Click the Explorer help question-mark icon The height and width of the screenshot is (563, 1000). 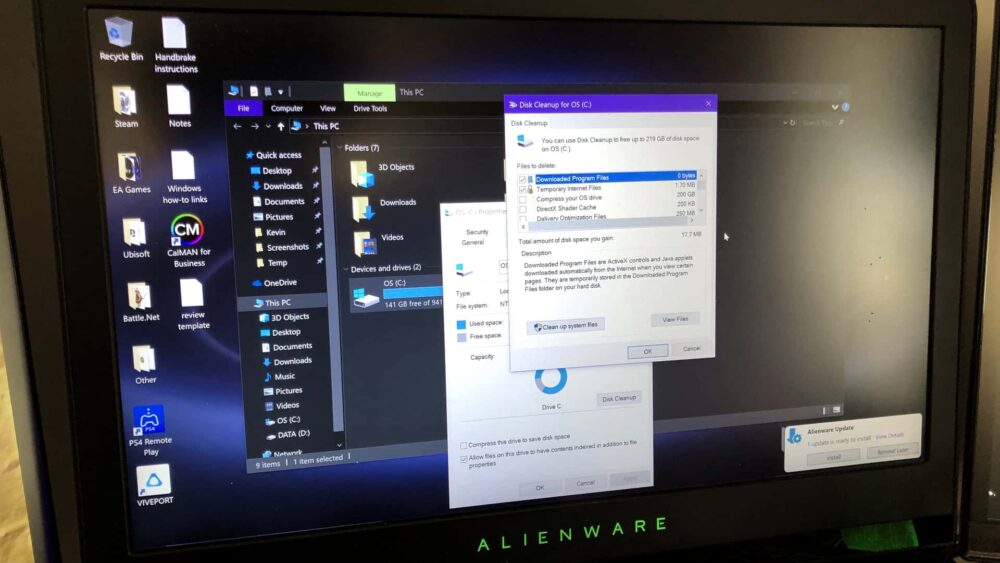pyautogui.click(x=846, y=106)
